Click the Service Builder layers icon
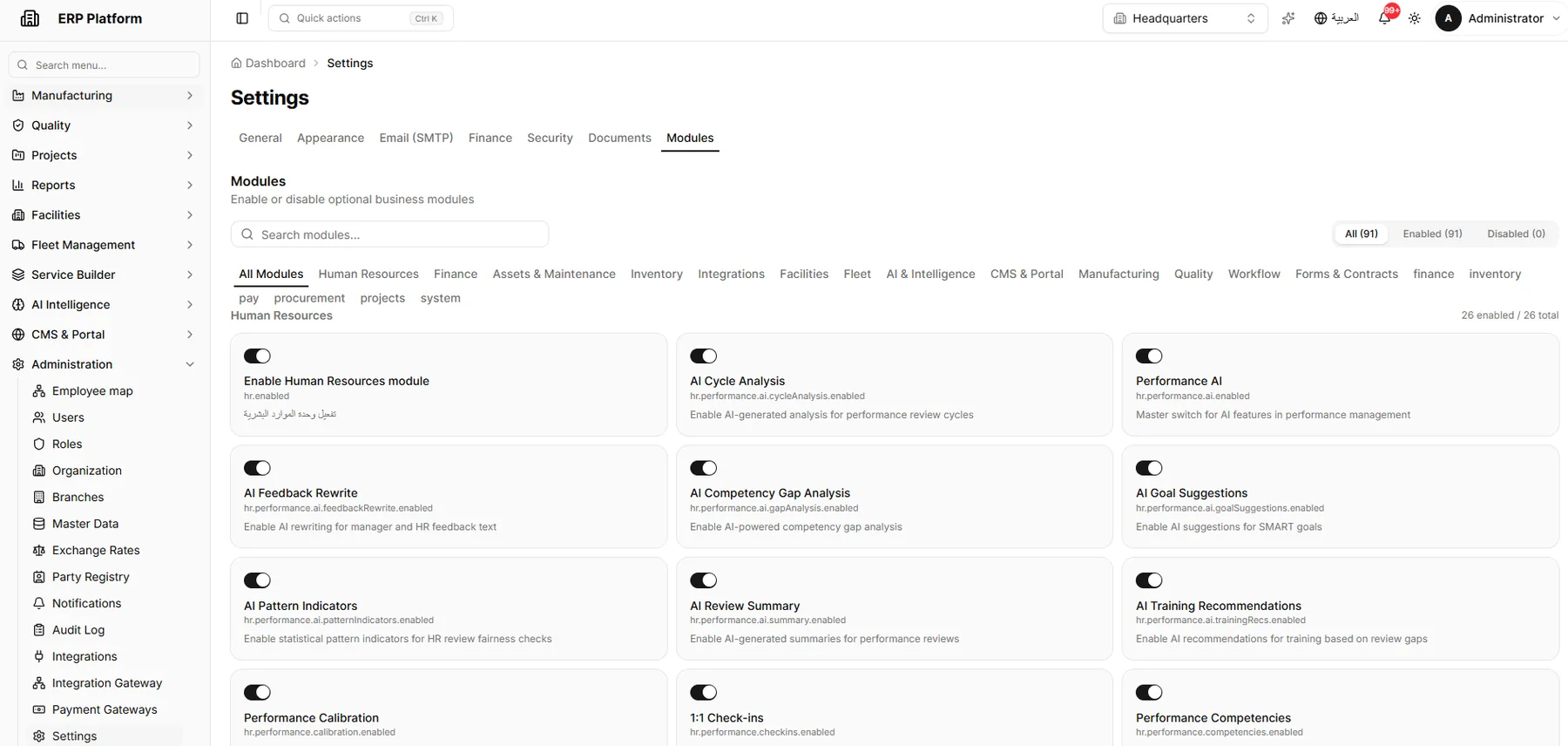Image resolution: width=1568 pixels, height=746 pixels. (18, 275)
